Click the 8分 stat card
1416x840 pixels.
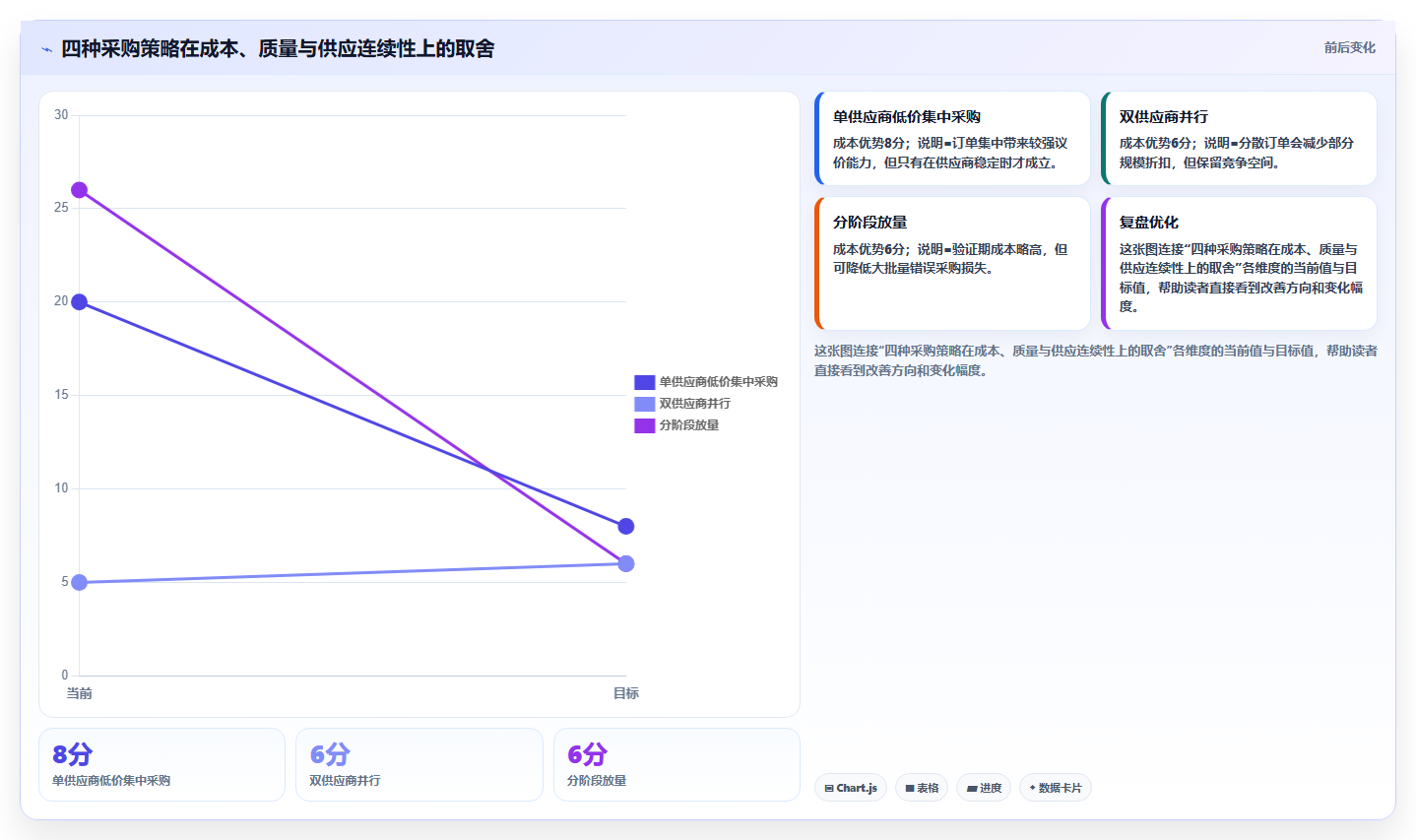pos(161,765)
